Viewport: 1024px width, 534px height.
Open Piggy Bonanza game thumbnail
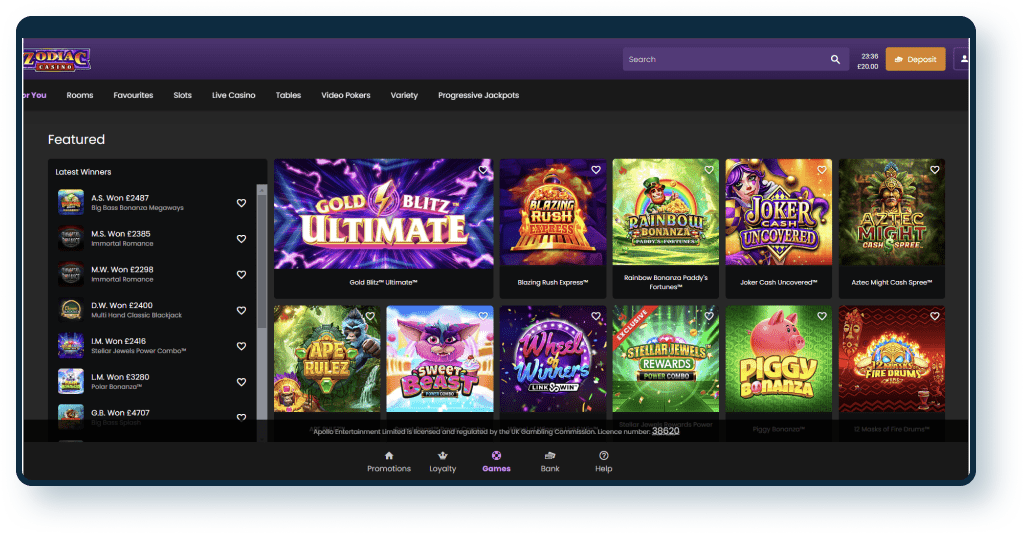click(778, 358)
